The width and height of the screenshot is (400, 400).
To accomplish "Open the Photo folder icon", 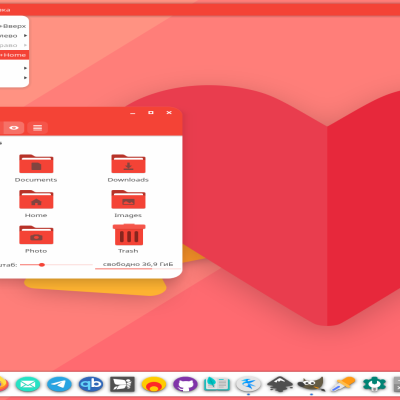I will [x=36, y=235].
